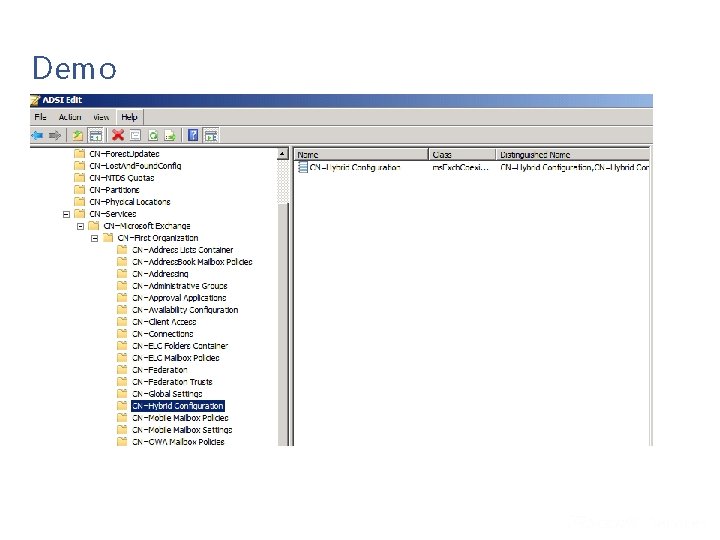Viewport: 720px width, 540px height.
Task: Click the green Refresh toolbar icon
Action: click(153, 135)
